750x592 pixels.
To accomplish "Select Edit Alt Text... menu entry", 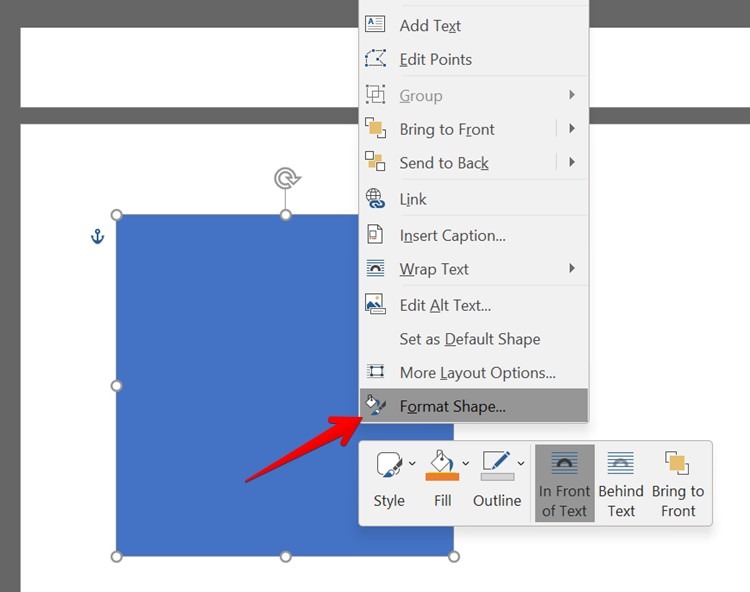I will 474,305.
